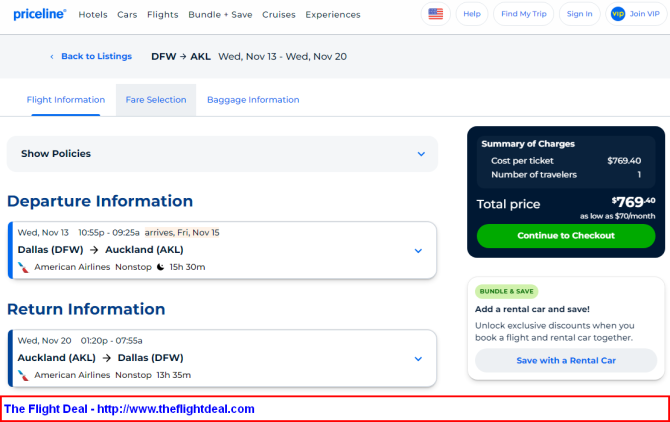Click 'as low as $70/month' text
This screenshot has width=670, height=422.
point(617,216)
